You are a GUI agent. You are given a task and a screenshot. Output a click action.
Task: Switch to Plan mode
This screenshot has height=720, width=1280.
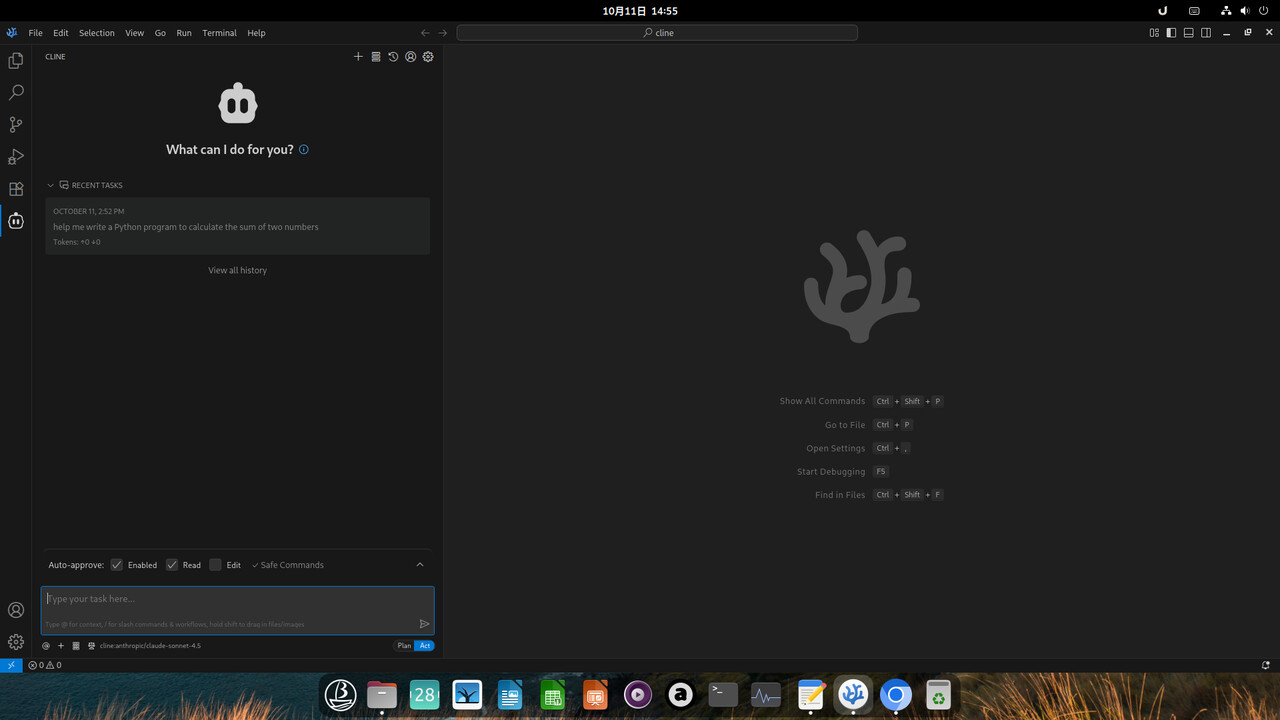(x=404, y=646)
